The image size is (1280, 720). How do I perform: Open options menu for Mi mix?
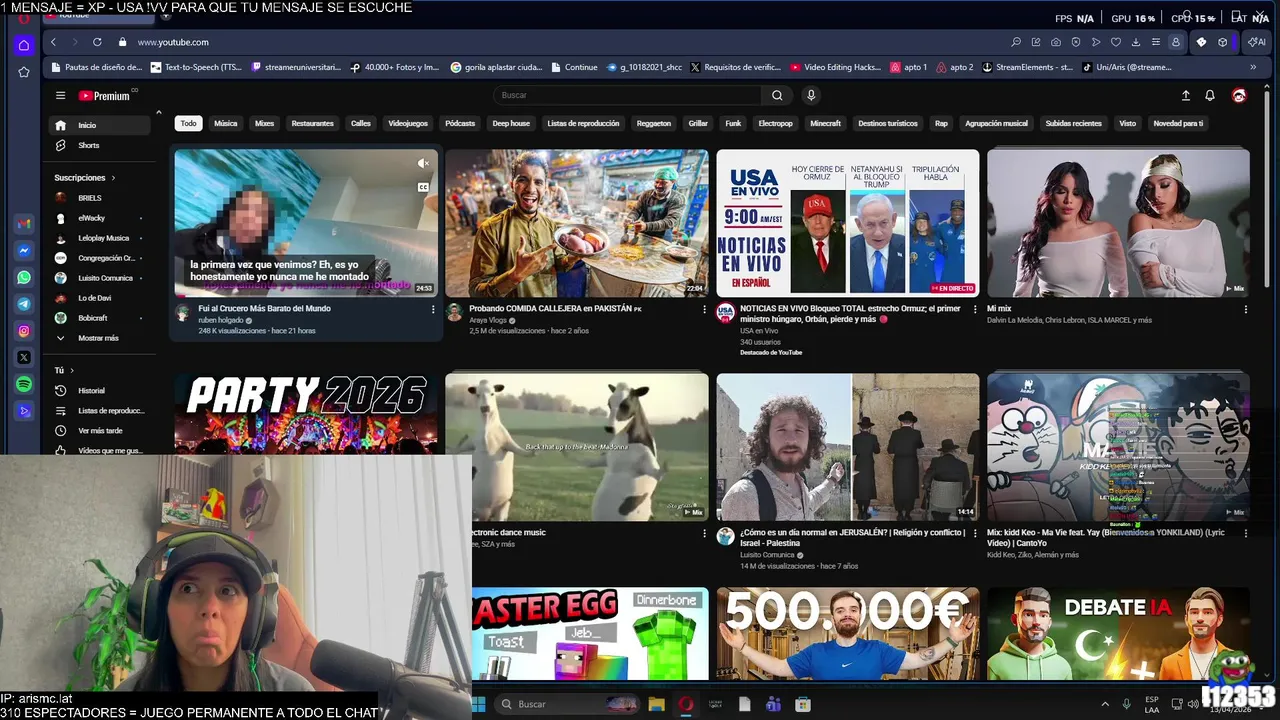click(x=1246, y=309)
